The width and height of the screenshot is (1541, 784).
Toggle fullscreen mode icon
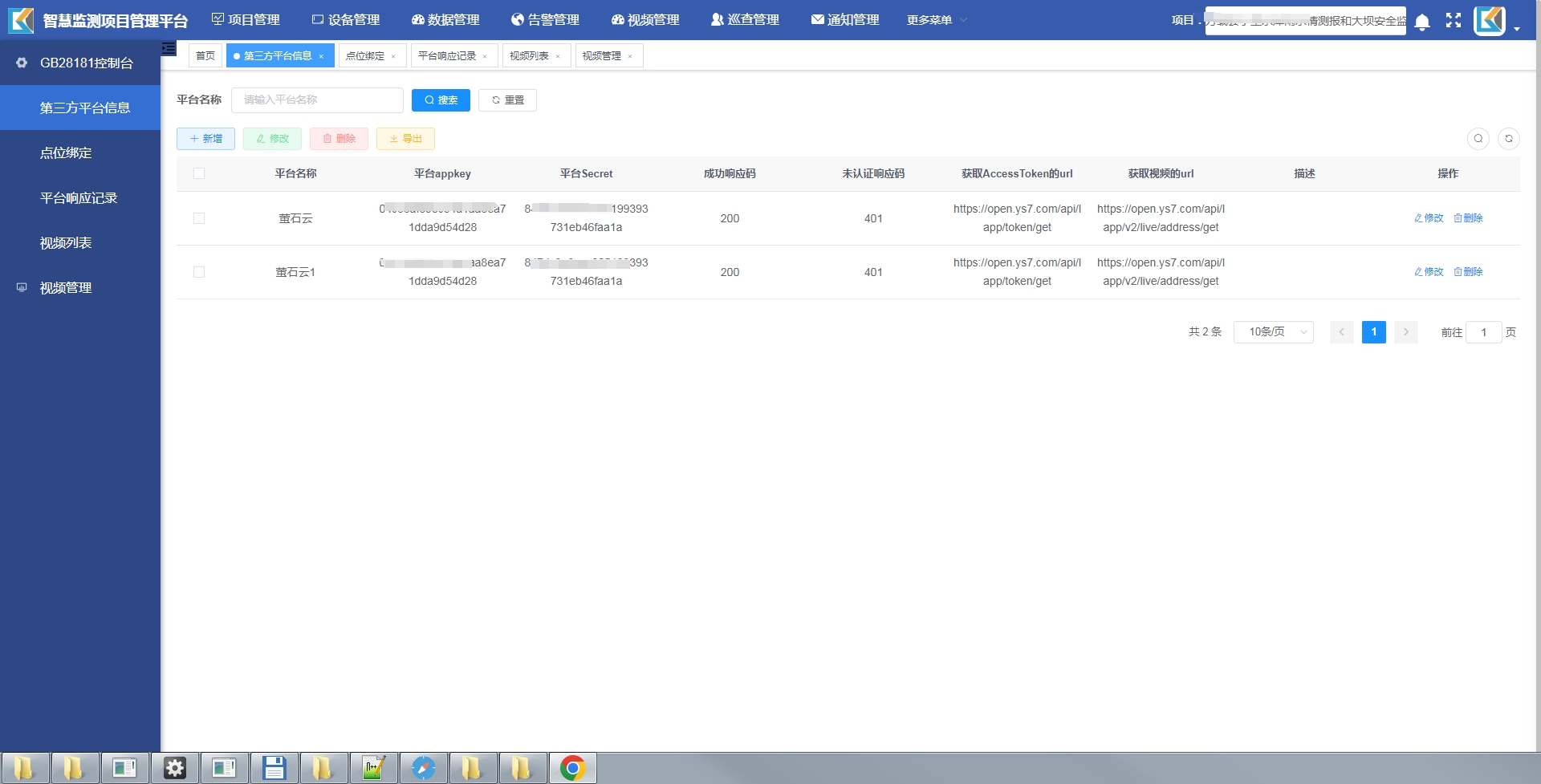(1454, 21)
